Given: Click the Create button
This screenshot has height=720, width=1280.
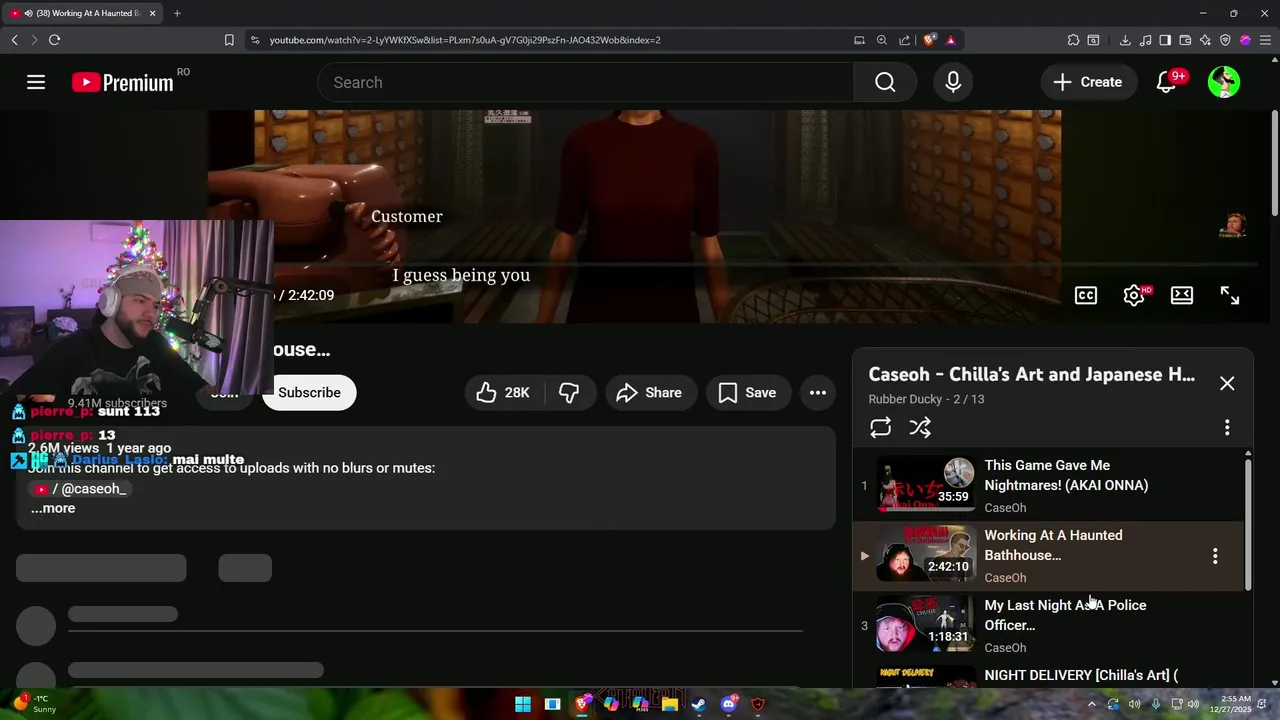Looking at the screenshot, I should (x=1088, y=82).
